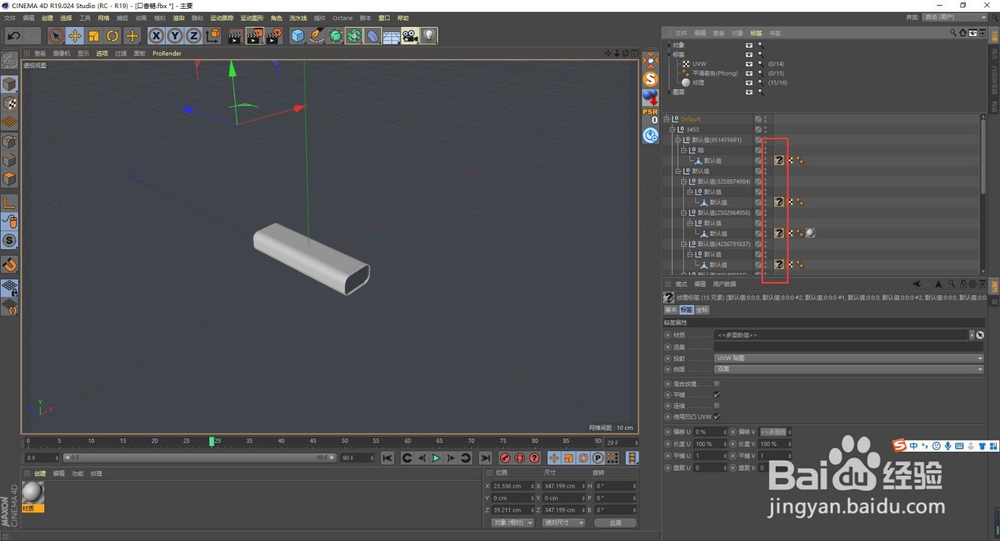The image size is (1000, 541).
Task: Activate the Rotate tool icon
Action: 113,36
